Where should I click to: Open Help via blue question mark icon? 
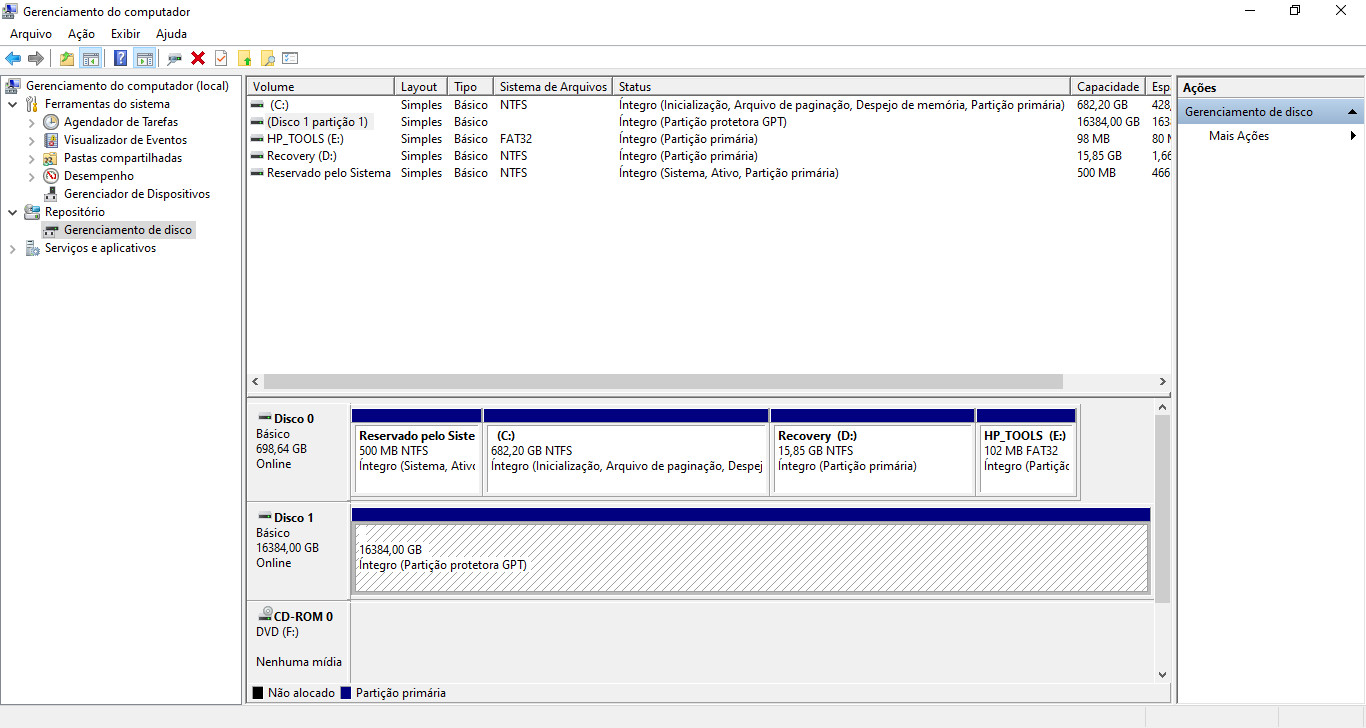pyautogui.click(x=120, y=58)
